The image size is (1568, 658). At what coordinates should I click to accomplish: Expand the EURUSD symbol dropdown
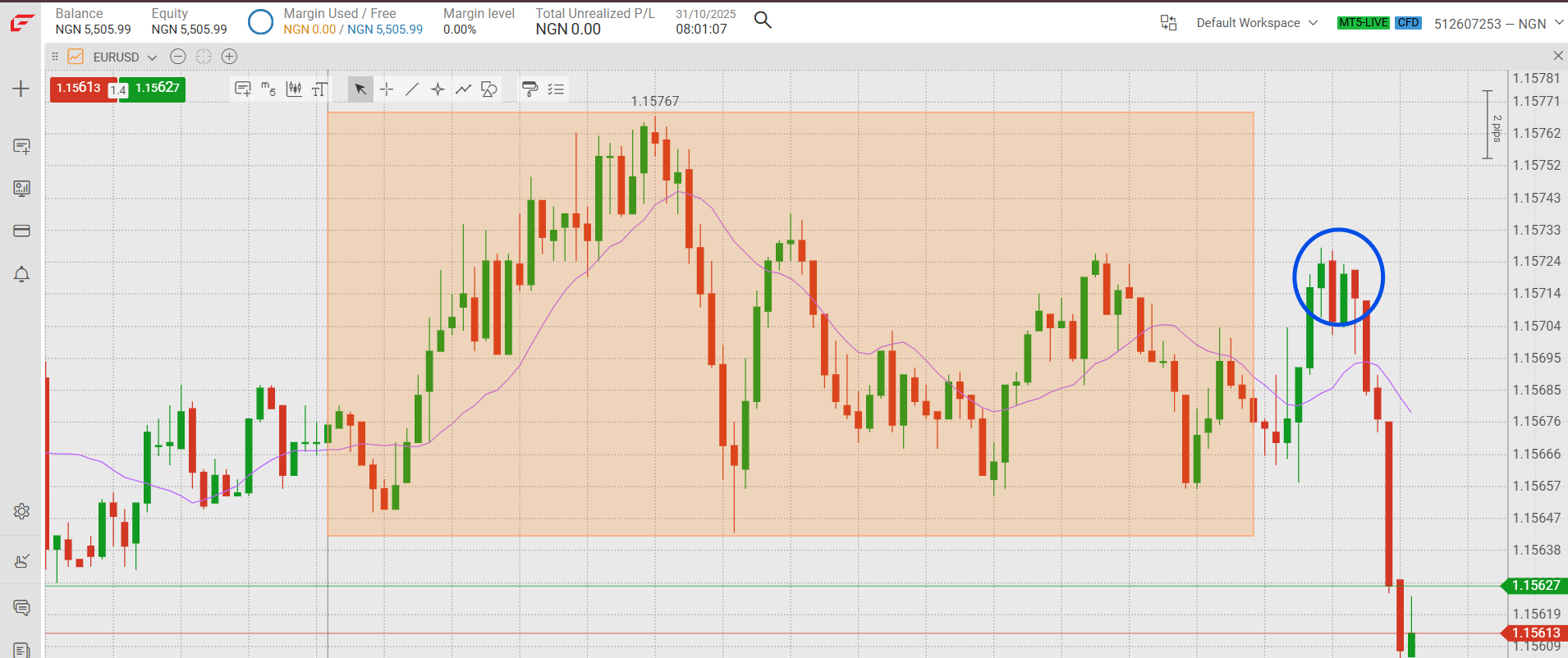tap(123, 57)
